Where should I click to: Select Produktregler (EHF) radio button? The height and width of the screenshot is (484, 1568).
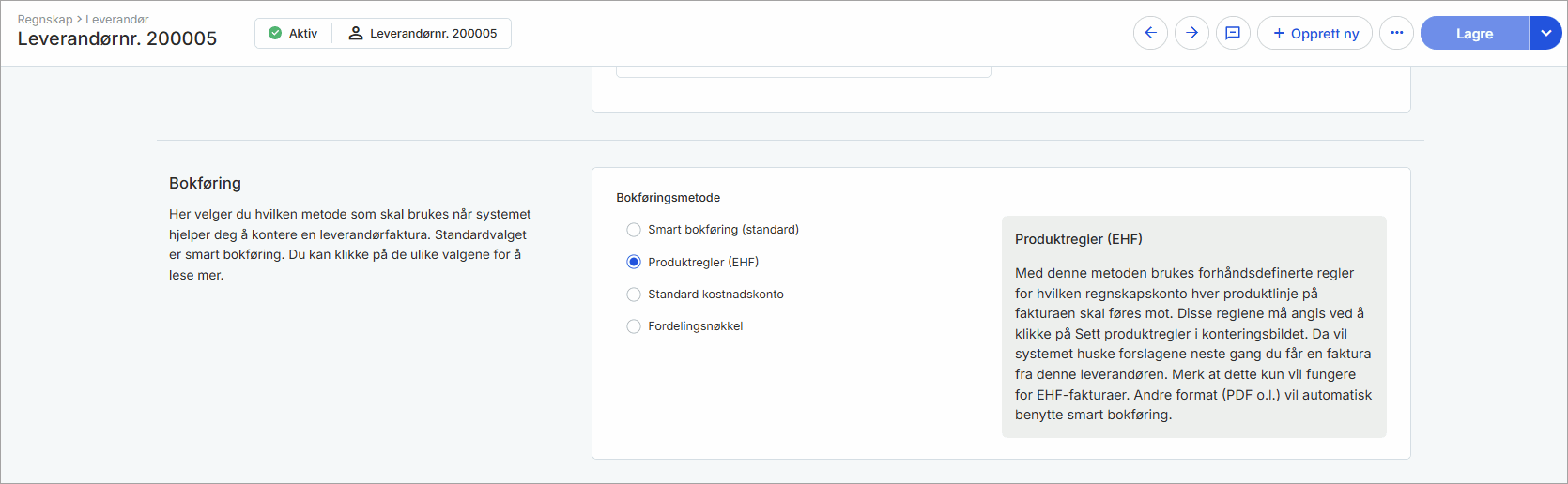pos(634,263)
